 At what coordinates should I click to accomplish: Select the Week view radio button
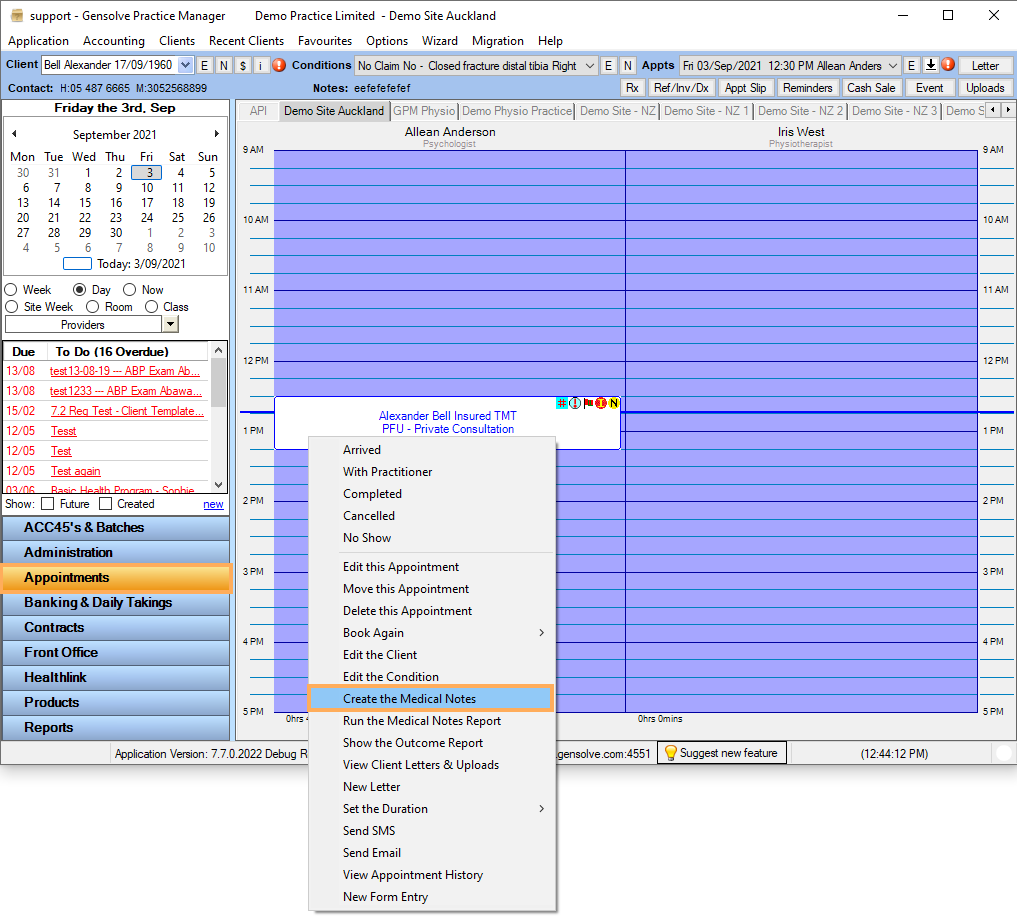tap(11, 290)
